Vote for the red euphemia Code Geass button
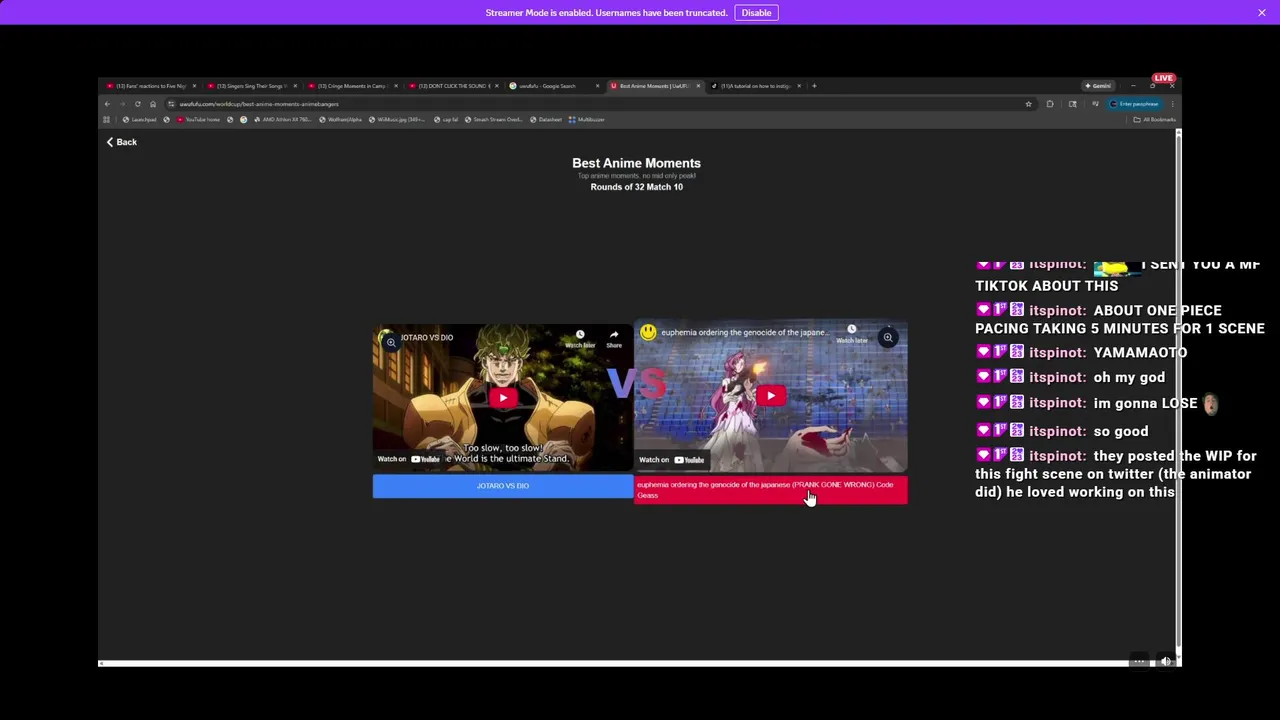The image size is (1280, 720). tap(771, 490)
